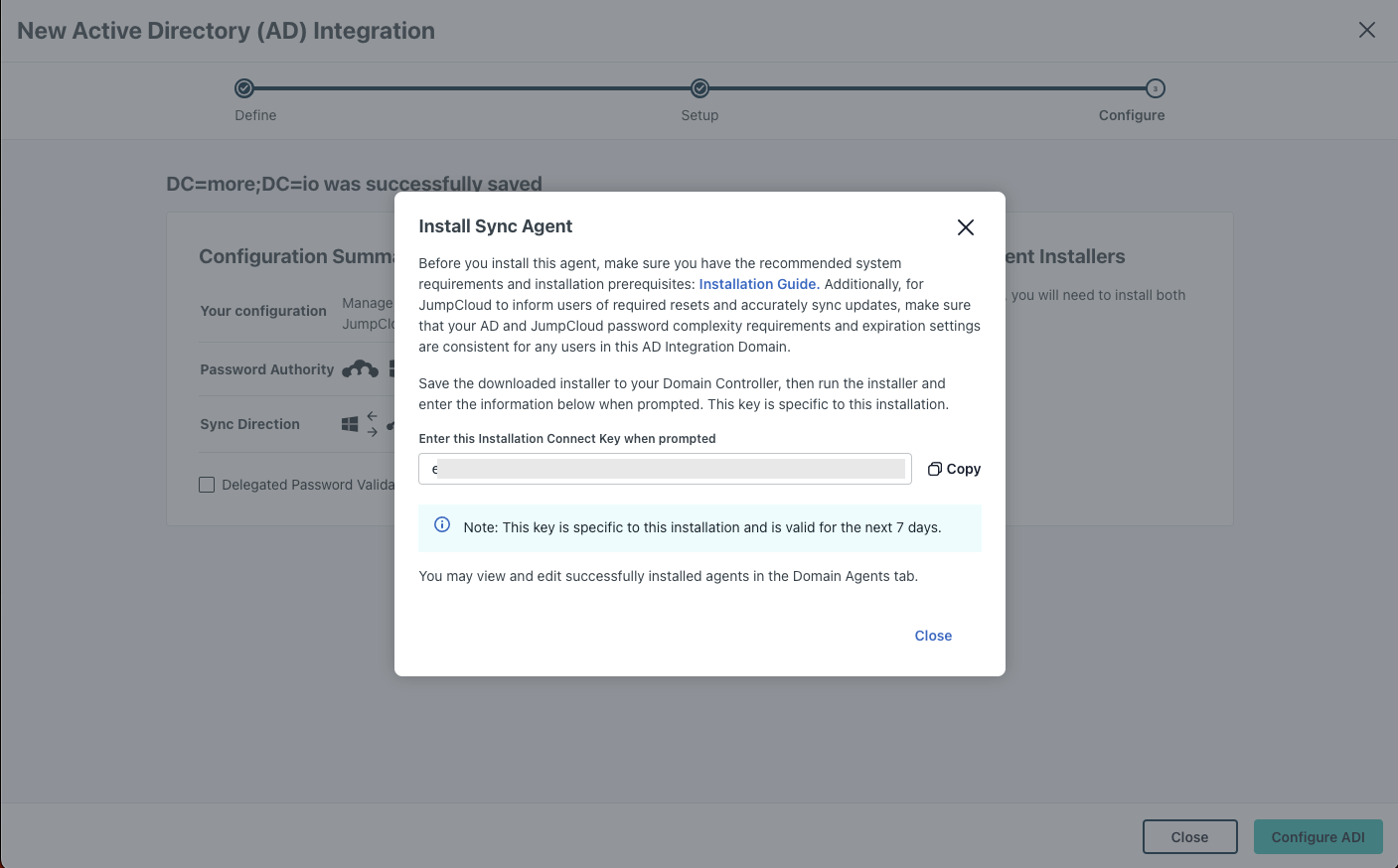Click the Configure ADI button
Screen dimensions: 1398x868
(1318, 836)
